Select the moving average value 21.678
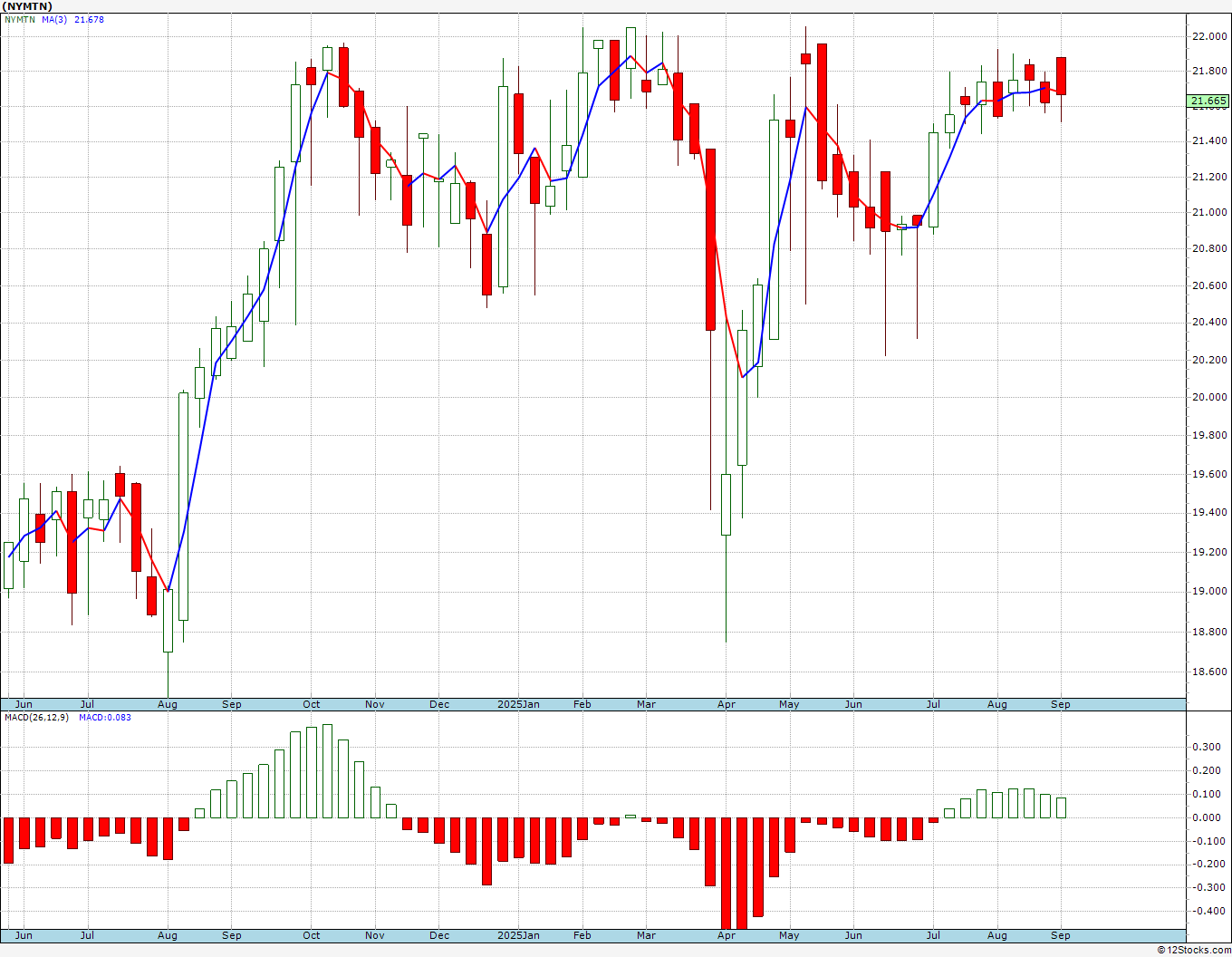The width and height of the screenshot is (1232, 957). (x=89, y=19)
